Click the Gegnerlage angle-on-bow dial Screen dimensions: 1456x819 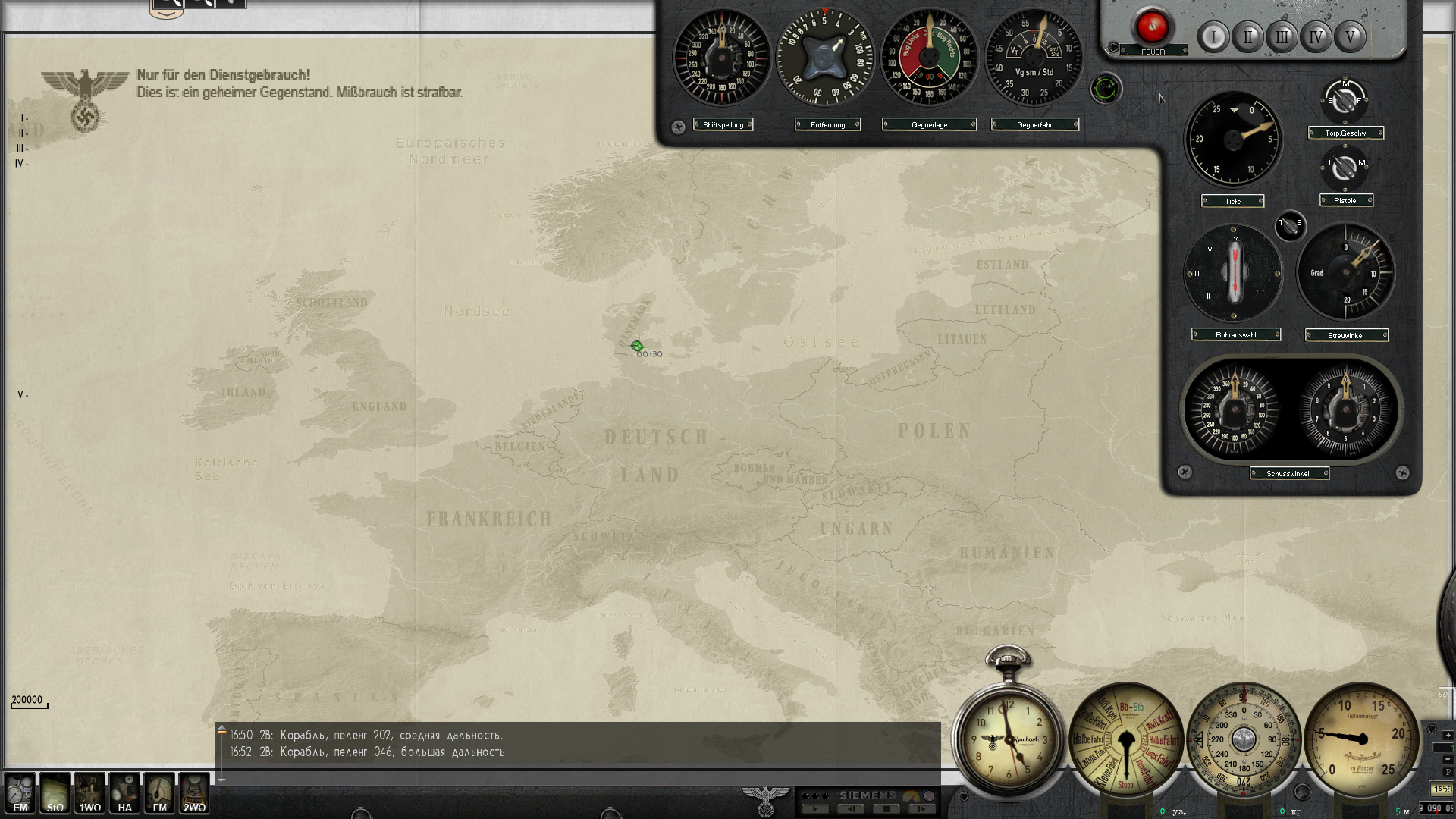929,58
